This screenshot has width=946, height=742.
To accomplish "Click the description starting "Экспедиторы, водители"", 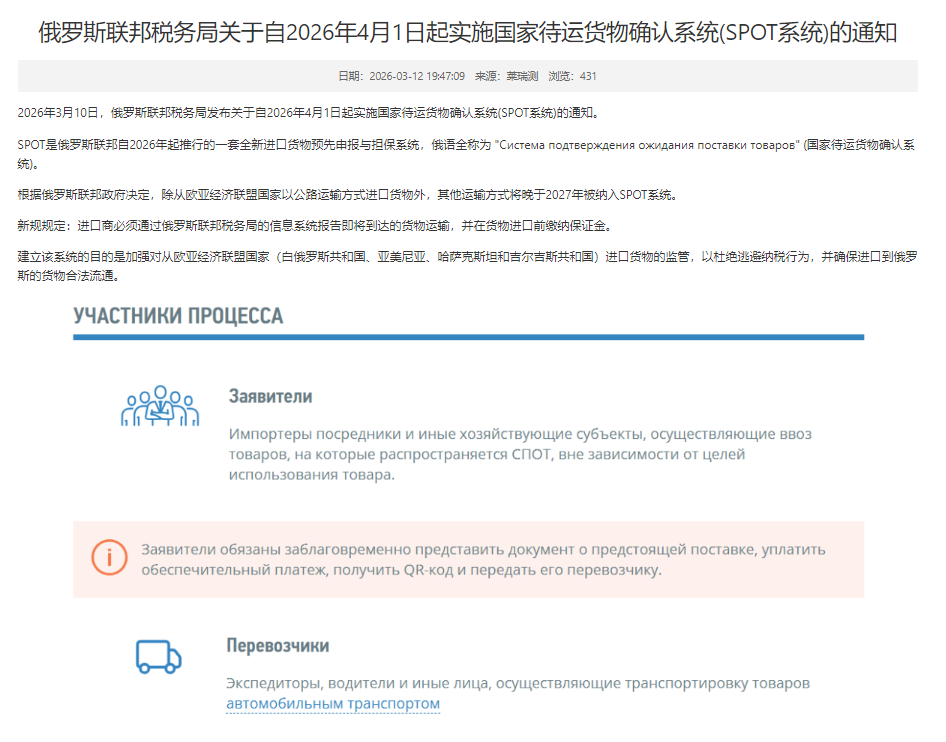I will coord(517,684).
